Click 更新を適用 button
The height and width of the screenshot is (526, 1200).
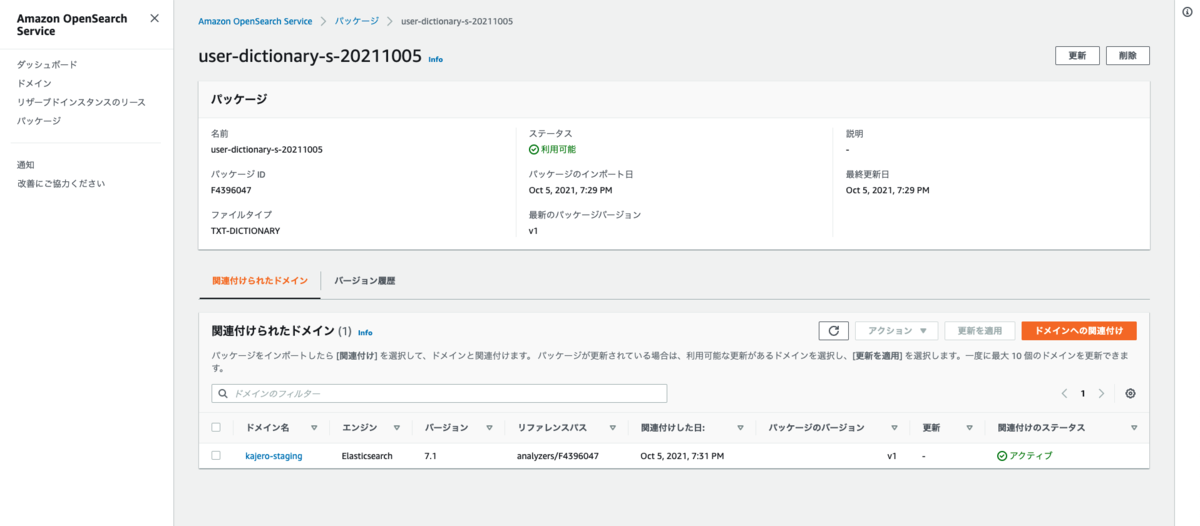coord(980,330)
